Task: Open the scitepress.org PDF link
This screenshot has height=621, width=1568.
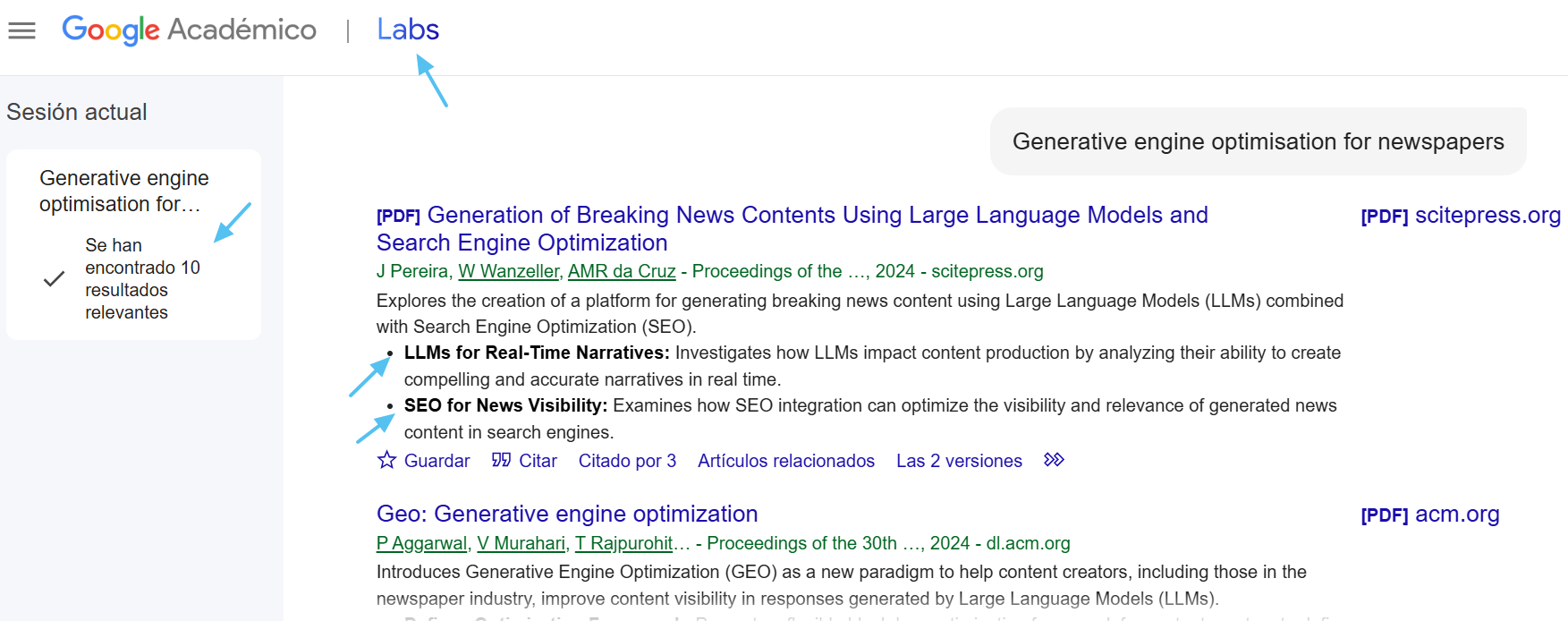Action: coord(1460,216)
